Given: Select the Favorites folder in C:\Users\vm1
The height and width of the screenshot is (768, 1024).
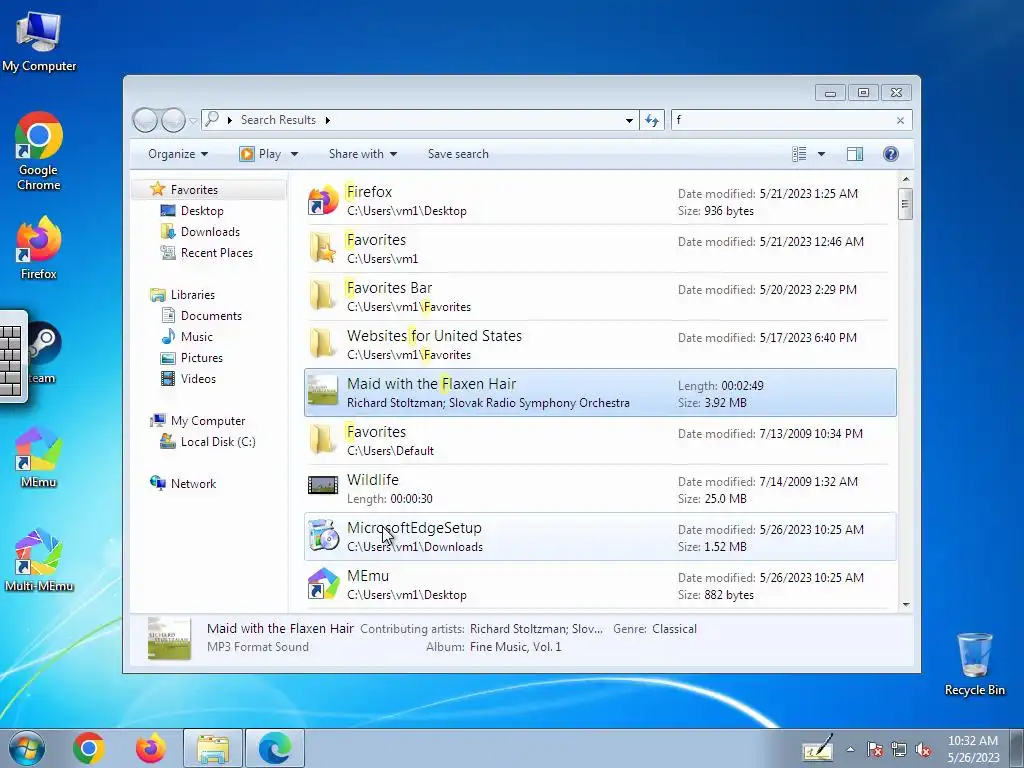Looking at the screenshot, I should pos(600,249).
